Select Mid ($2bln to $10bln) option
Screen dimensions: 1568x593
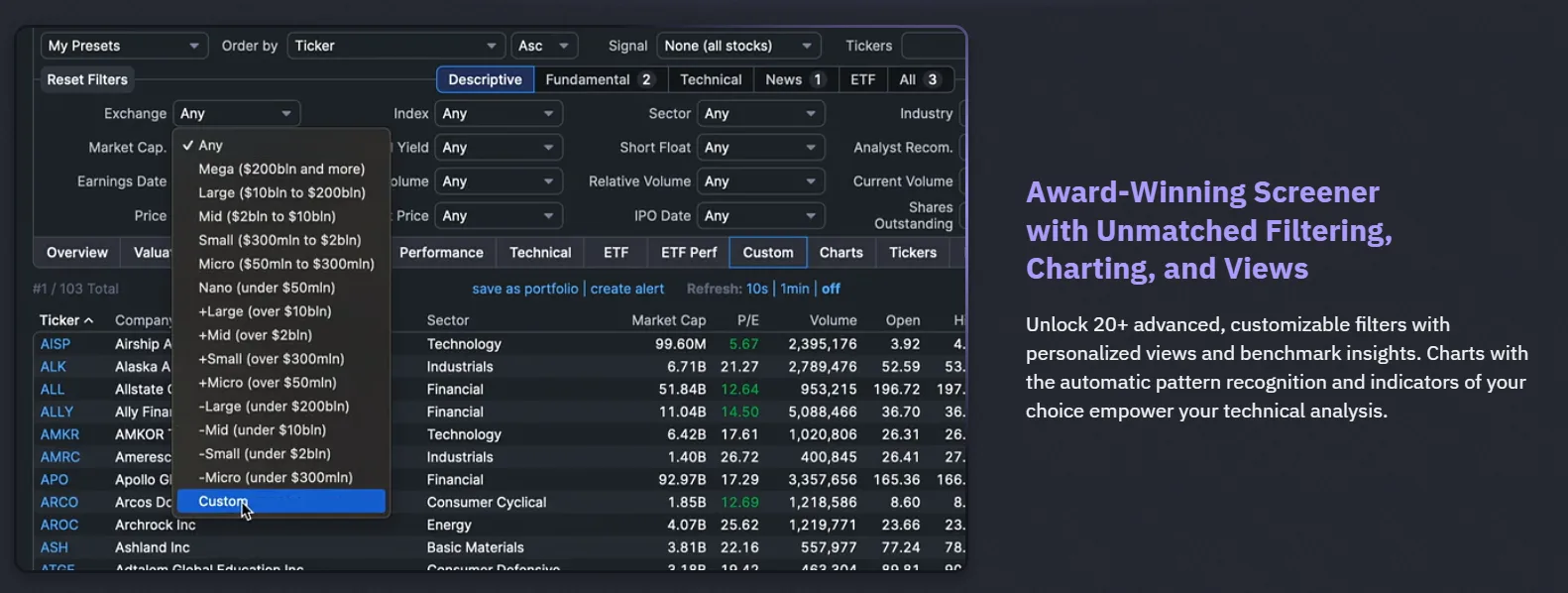[x=281, y=216]
